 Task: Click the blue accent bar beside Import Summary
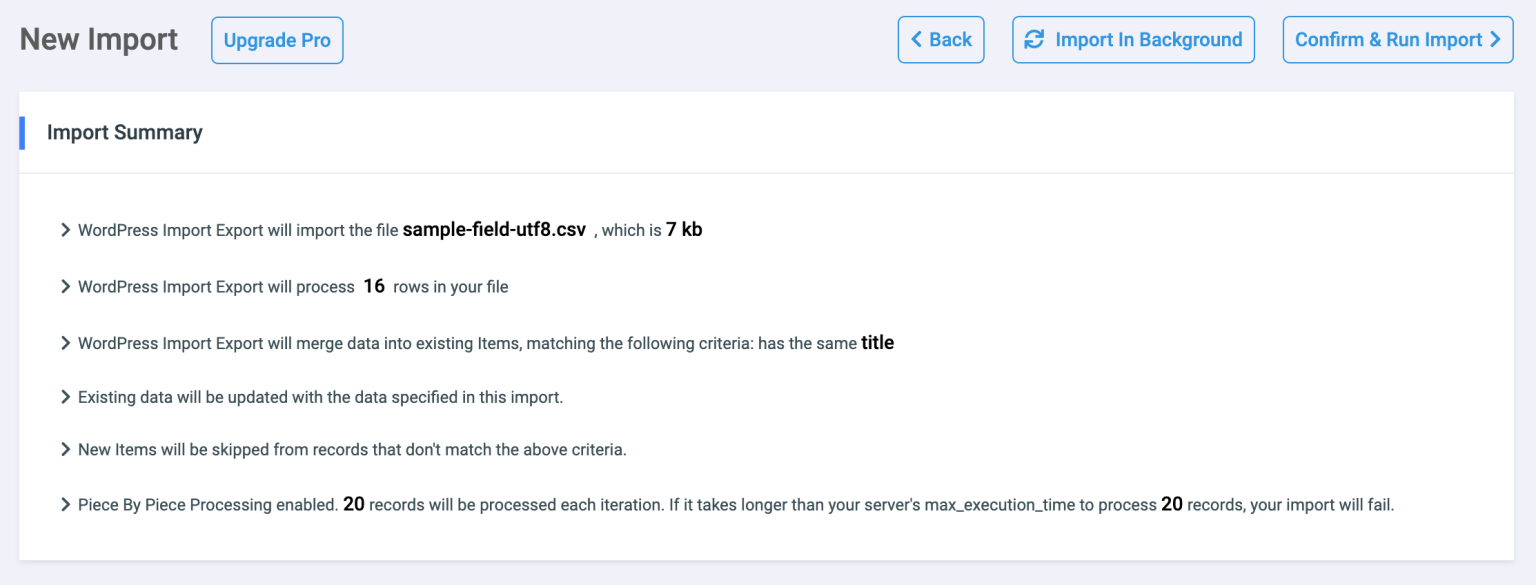tap(21, 133)
